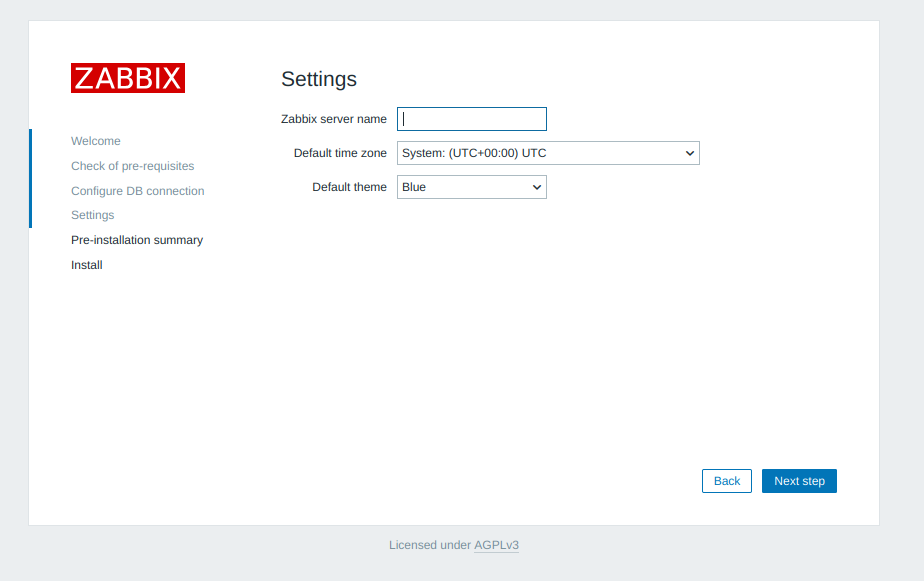Image resolution: width=924 pixels, height=581 pixels.
Task: Return to Configure DB connection step
Action: (137, 191)
